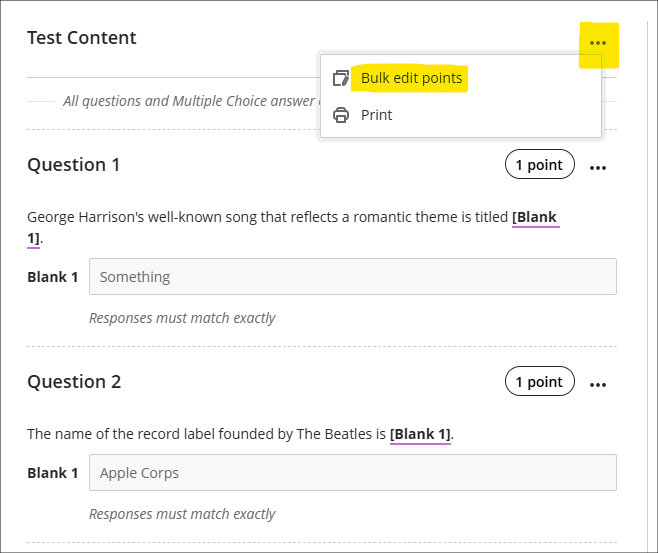Click the printer icon in the menu

[341, 115]
